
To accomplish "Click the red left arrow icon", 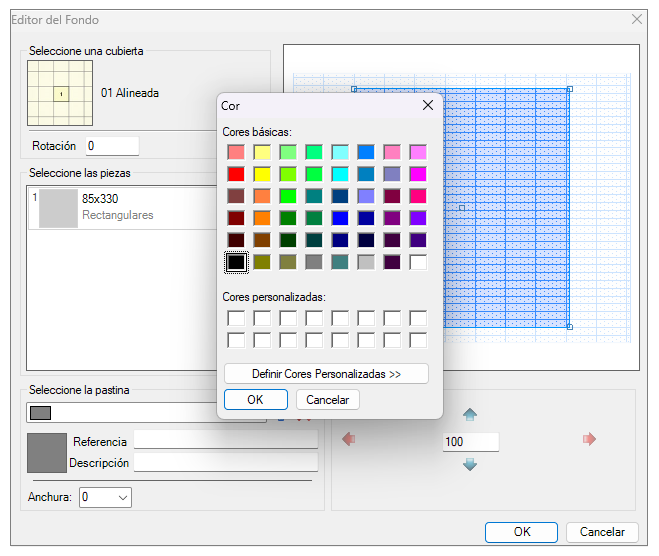I will click(x=349, y=439).
